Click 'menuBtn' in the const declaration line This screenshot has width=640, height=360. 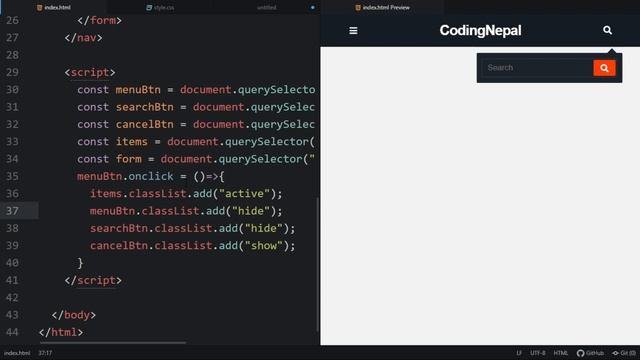coord(138,90)
